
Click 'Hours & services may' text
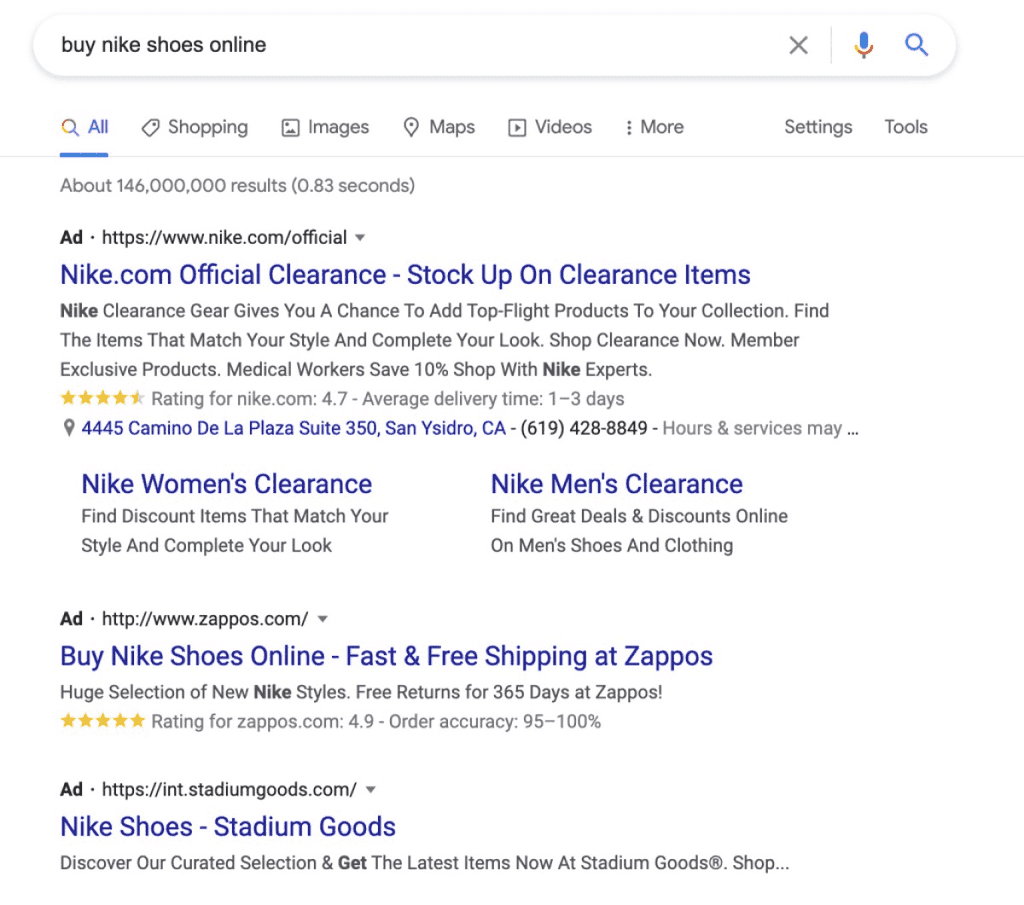(x=752, y=428)
